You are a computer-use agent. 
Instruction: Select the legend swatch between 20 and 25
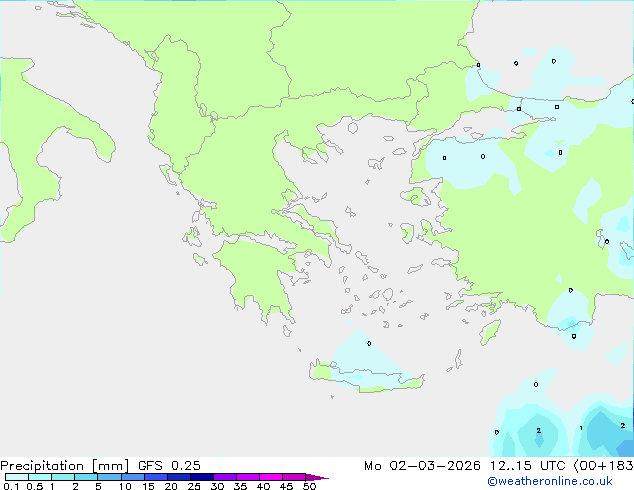pos(178,477)
